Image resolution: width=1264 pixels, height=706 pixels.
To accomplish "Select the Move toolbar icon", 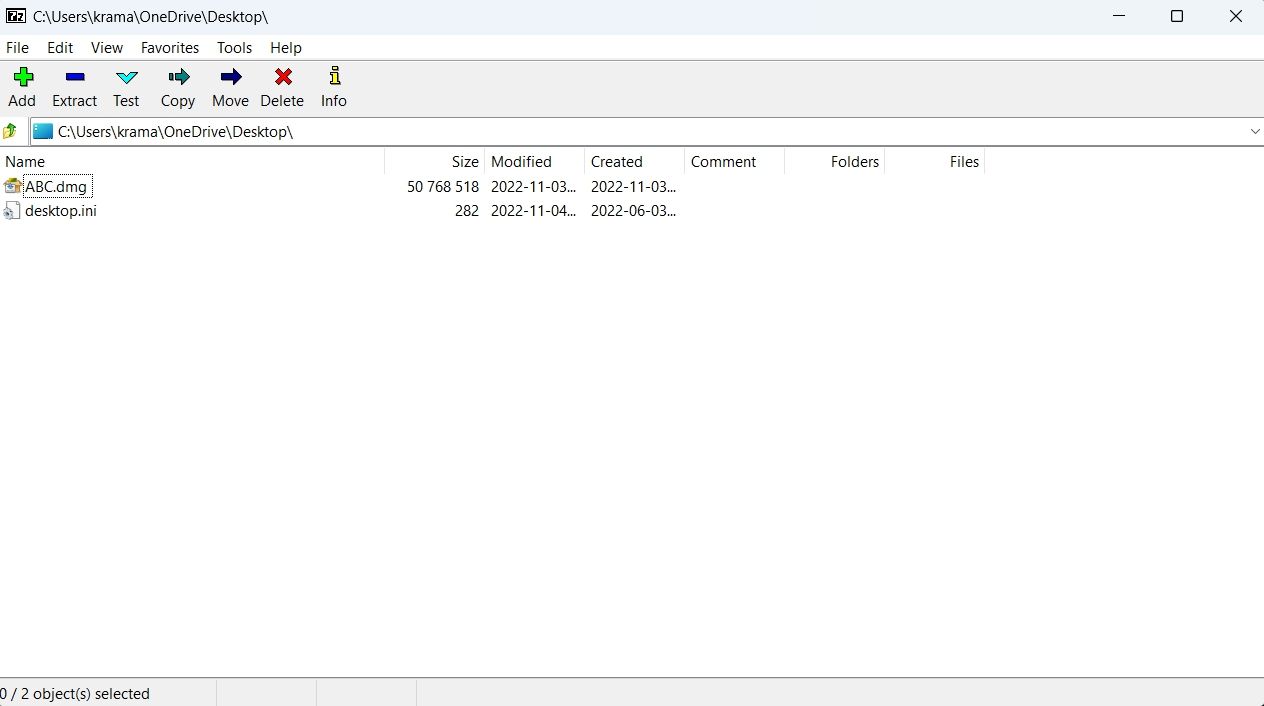I will tap(229, 87).
